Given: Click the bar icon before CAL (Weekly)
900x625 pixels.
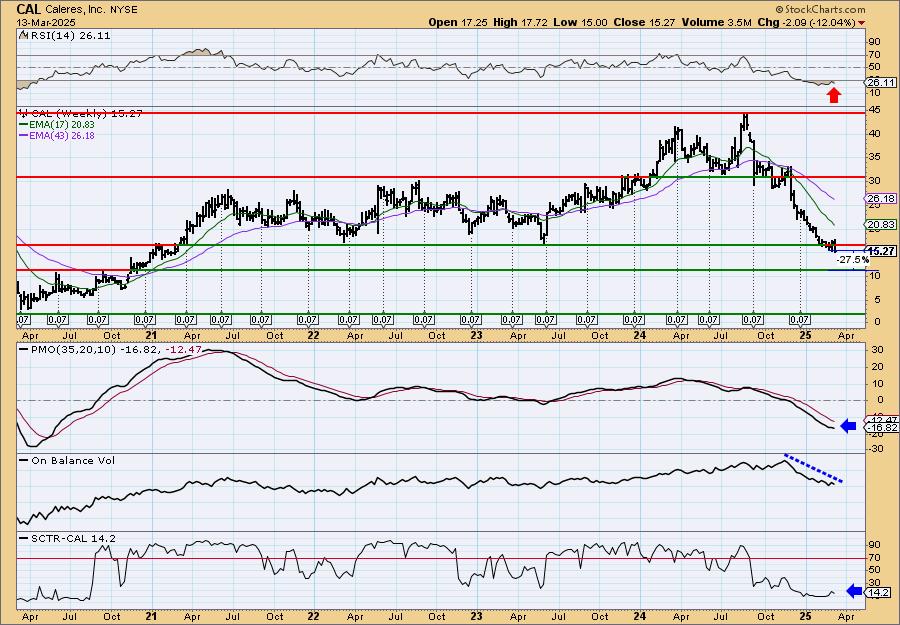Looking at the screenshot, I should [x=23, y=113].
